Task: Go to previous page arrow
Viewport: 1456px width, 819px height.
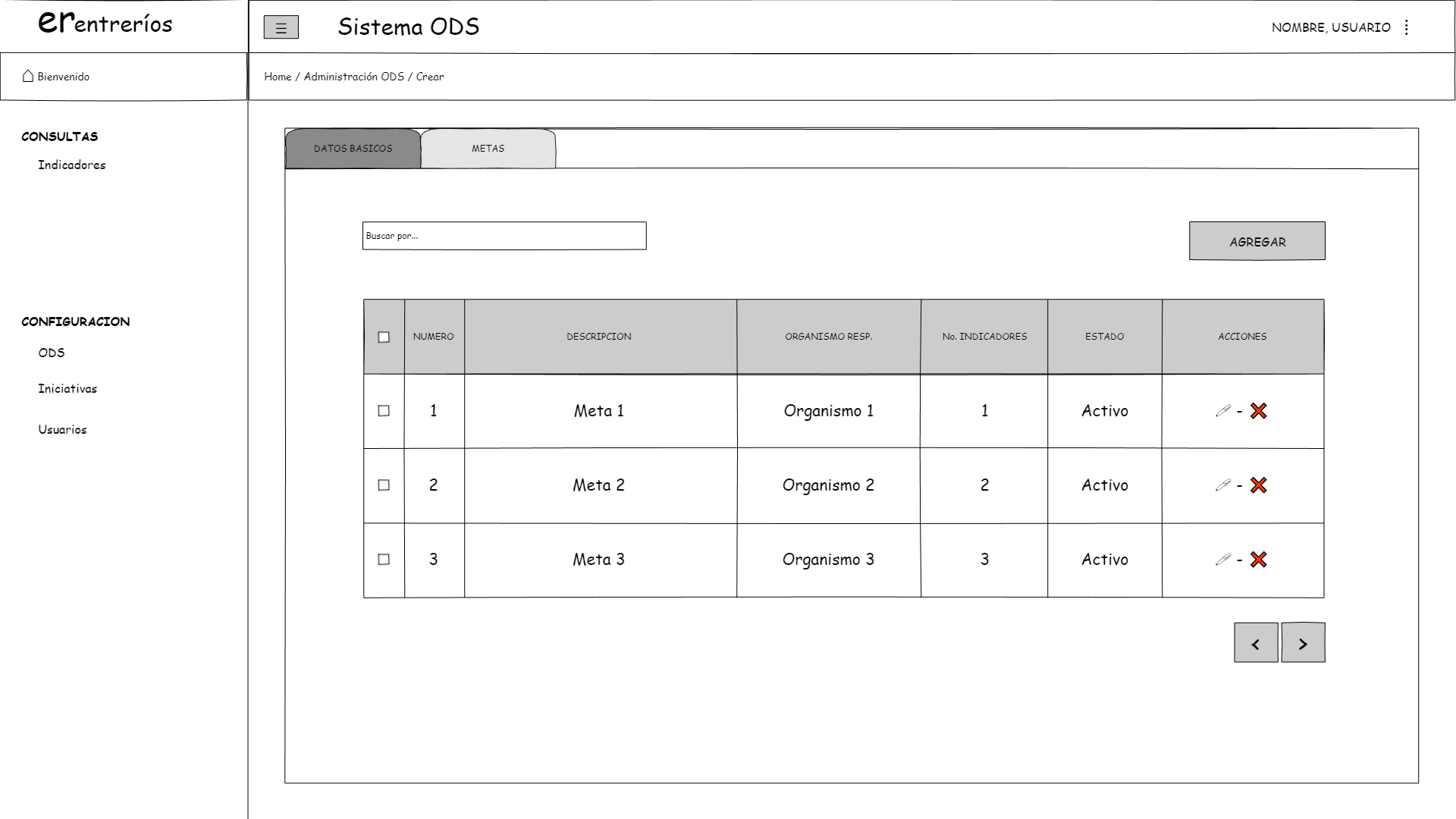Action: 1256,643
